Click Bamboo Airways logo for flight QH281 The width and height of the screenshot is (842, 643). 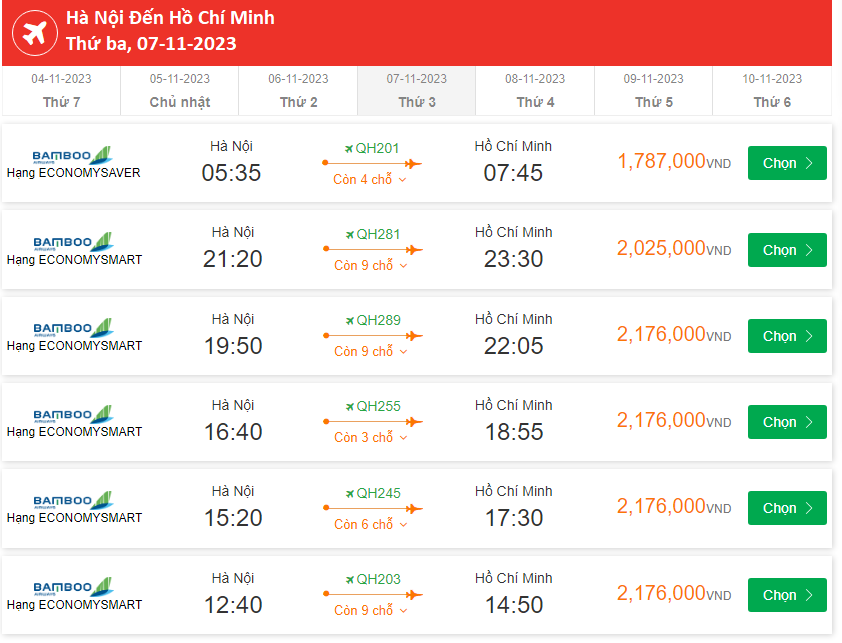click(72, 242)
